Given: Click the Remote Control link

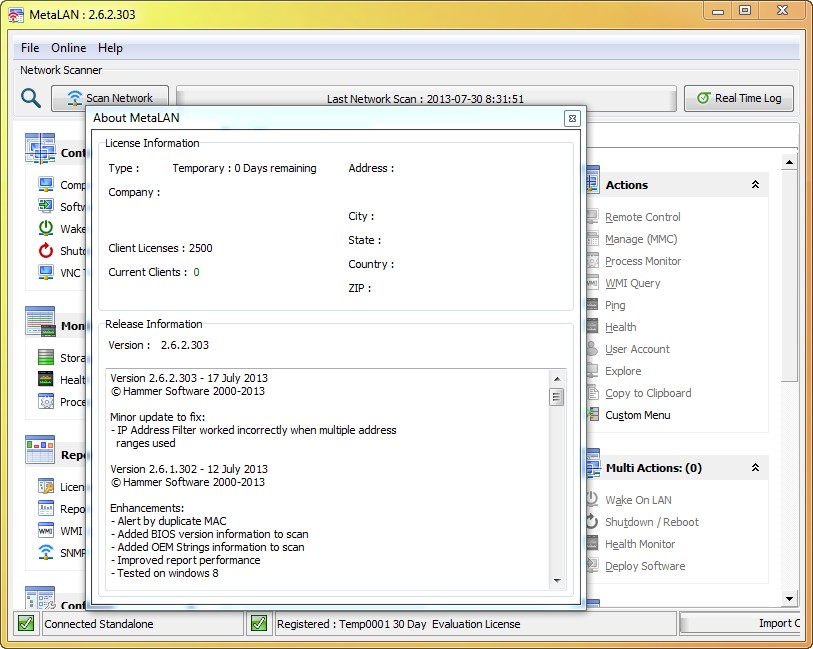Looking at the screenshot, I should pos(642,217).
